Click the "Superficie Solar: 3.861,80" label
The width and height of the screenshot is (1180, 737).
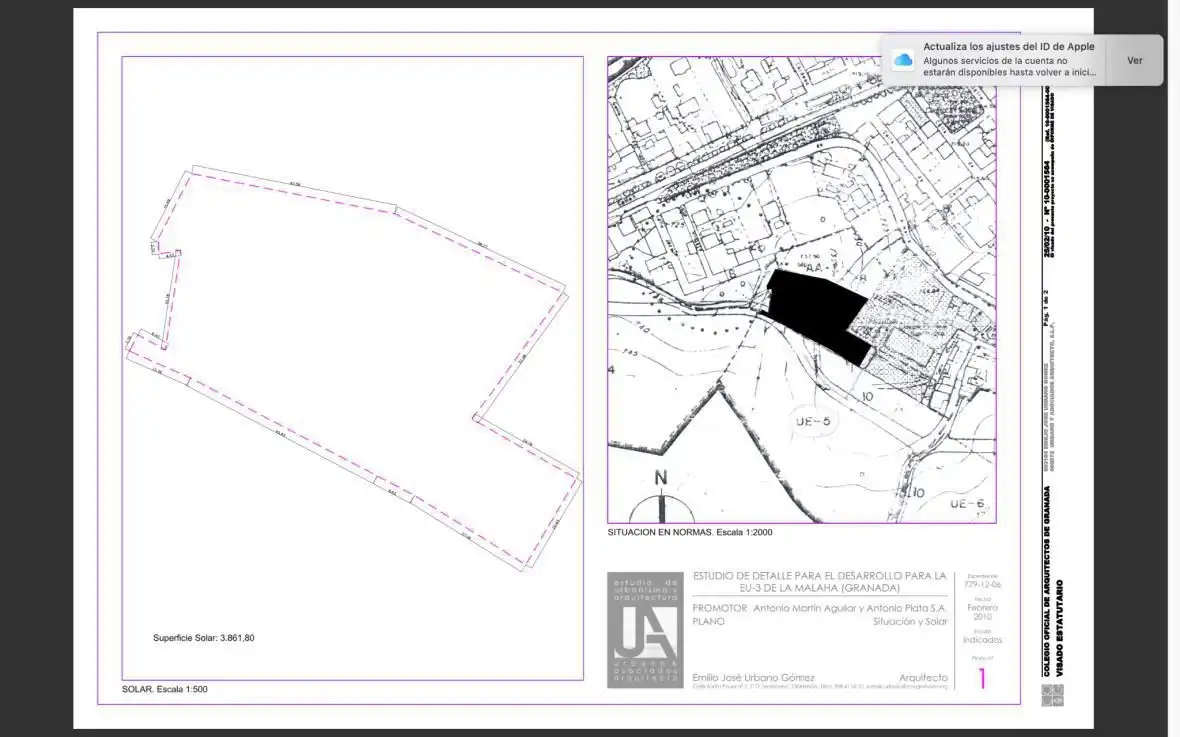(204, 638)
